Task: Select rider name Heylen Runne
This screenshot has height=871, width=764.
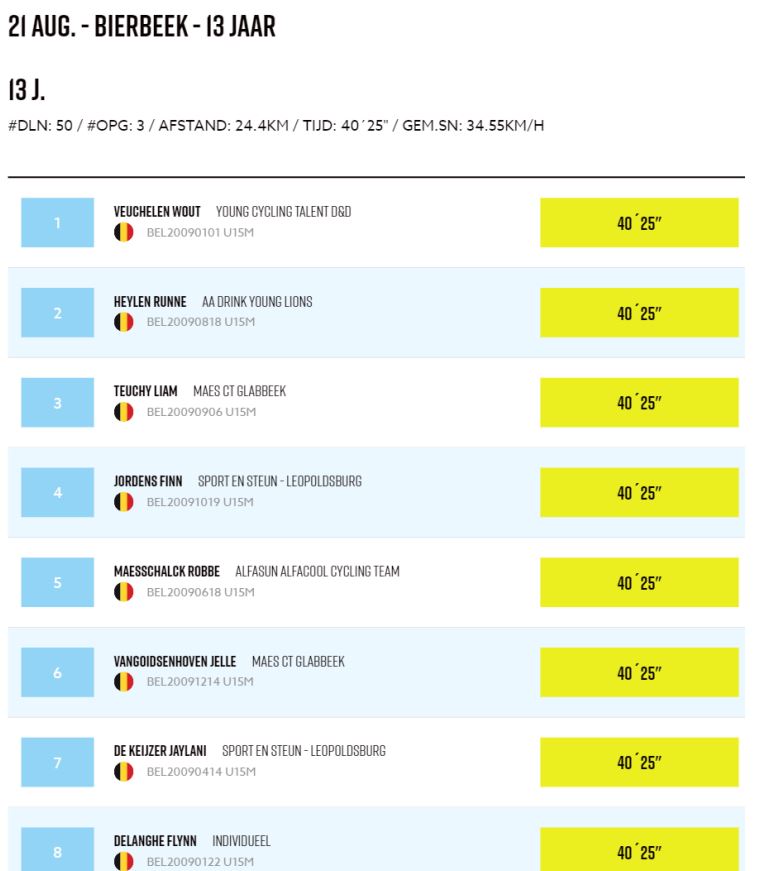Action: pyautogui.click(x=150, y=302)
